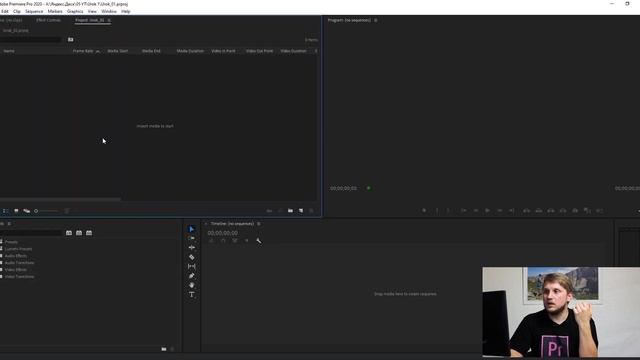Click New Custom Bin icon in Effects panel

coord(164,349)
